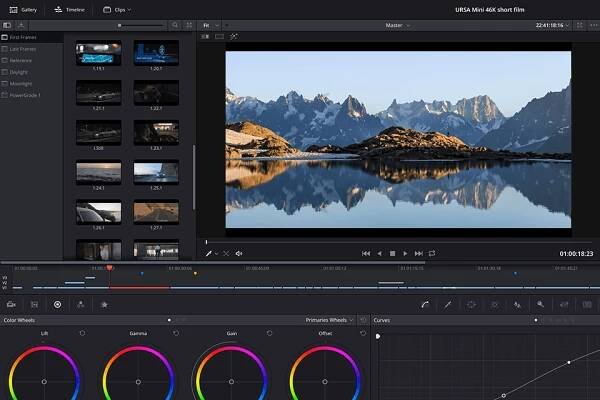The width and height of the screenshot is (600, 400).
Task: Click the red timeline playhead marker
Action: pos(109,268)
